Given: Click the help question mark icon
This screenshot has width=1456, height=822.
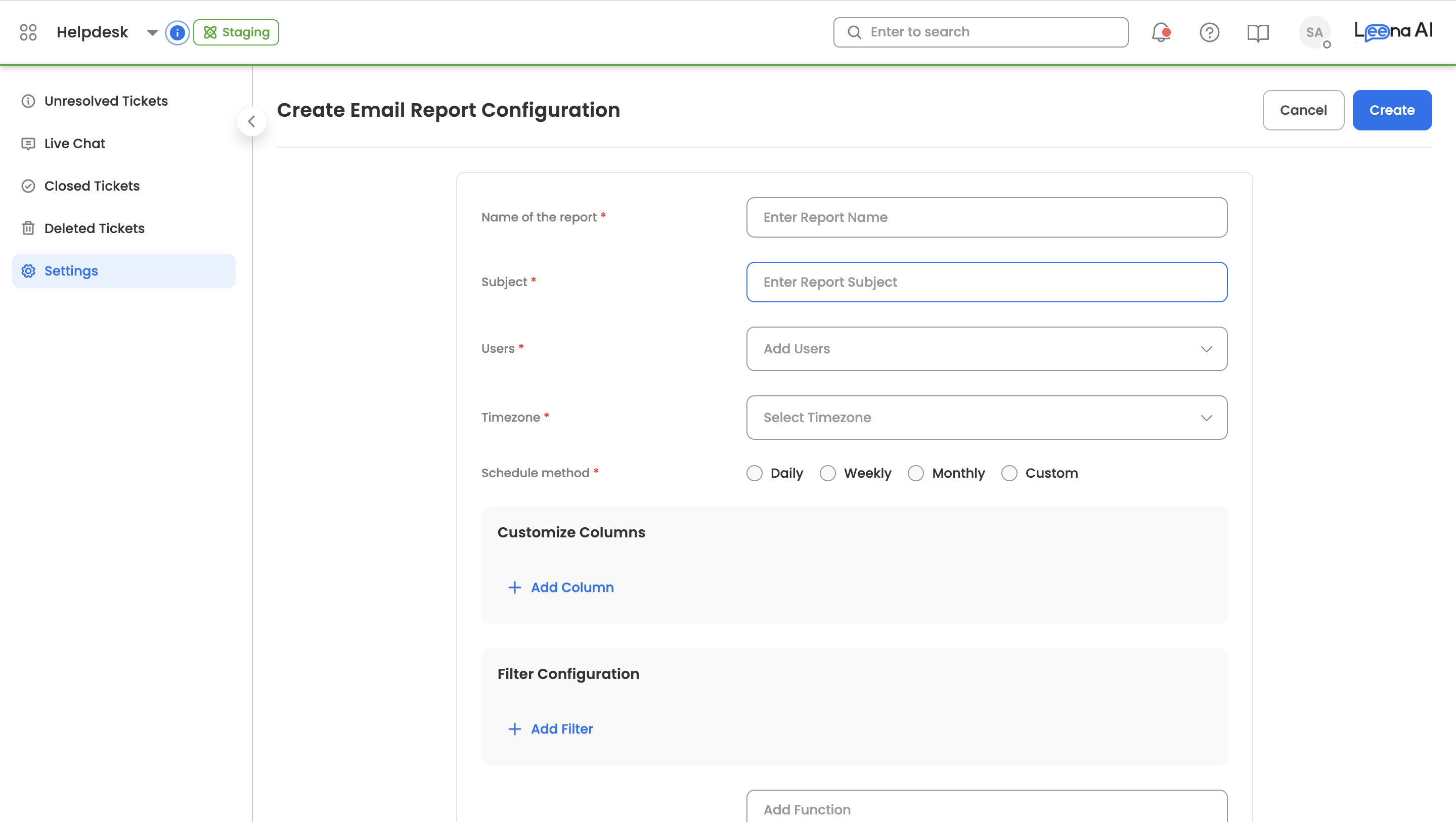Looking at the screenshot, I should tap(1209, 32).
